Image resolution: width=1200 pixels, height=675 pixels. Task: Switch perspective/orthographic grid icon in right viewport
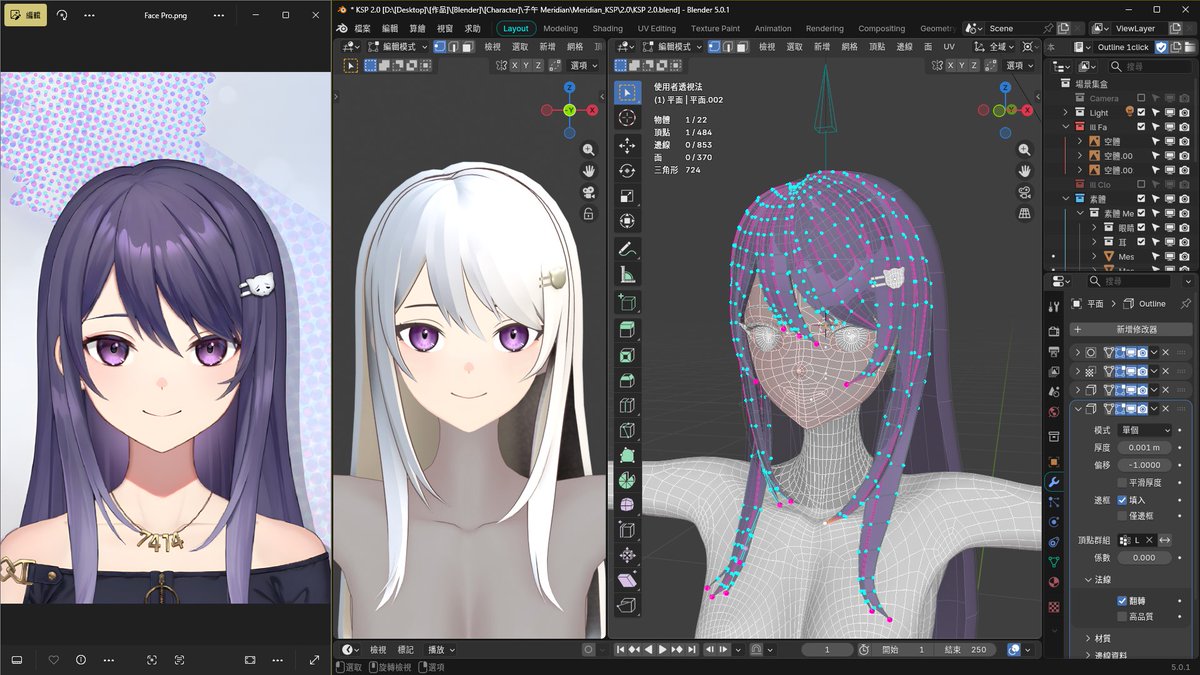pyautogui.click(x=1025, y=214)
